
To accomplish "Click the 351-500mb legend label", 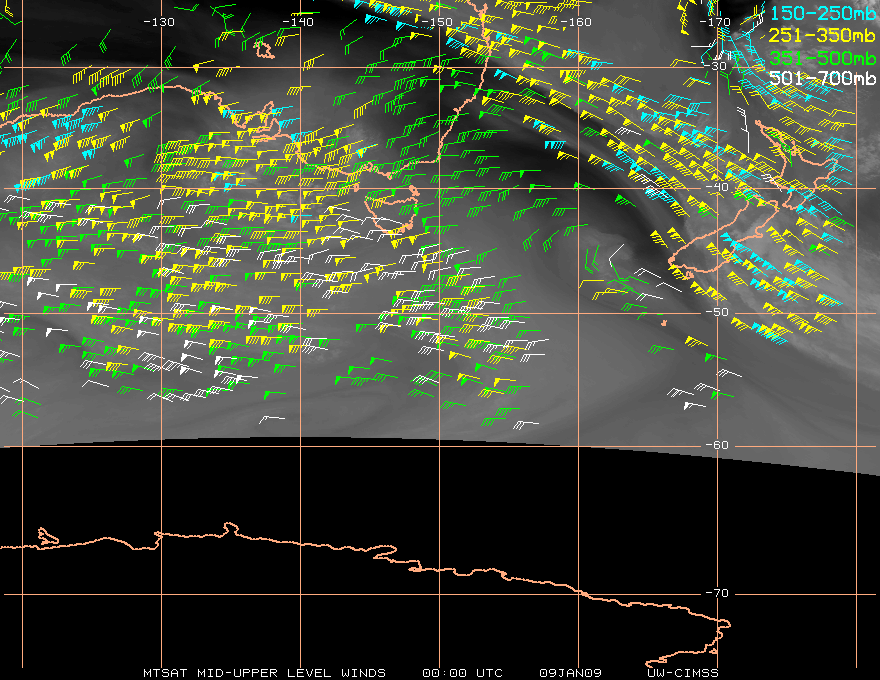I will click(x=822, y=58).
